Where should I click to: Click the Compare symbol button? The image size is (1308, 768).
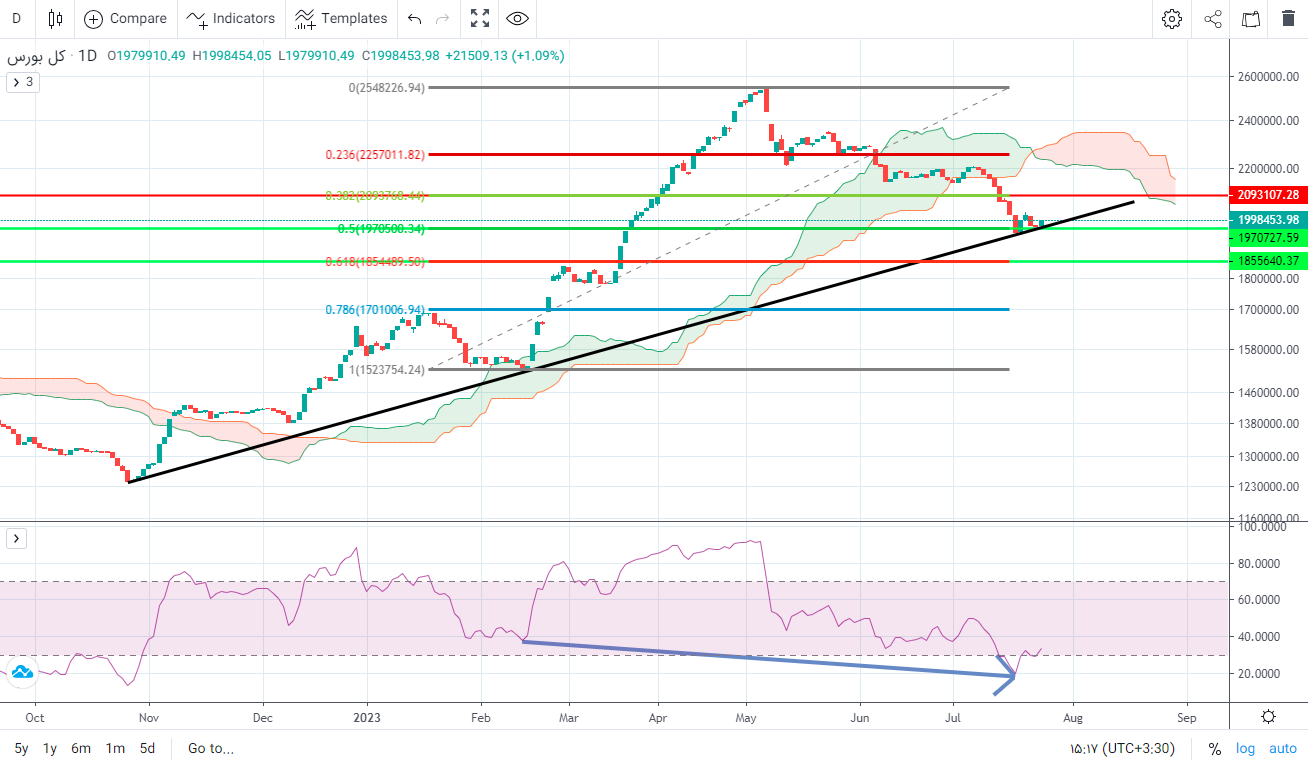coord(125,18)
